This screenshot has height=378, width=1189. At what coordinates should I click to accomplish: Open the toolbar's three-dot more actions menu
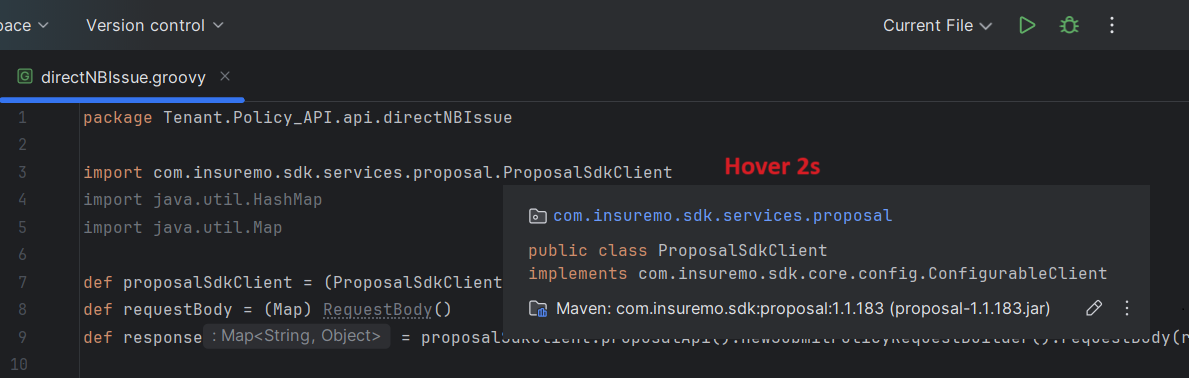click(1112, 25)
